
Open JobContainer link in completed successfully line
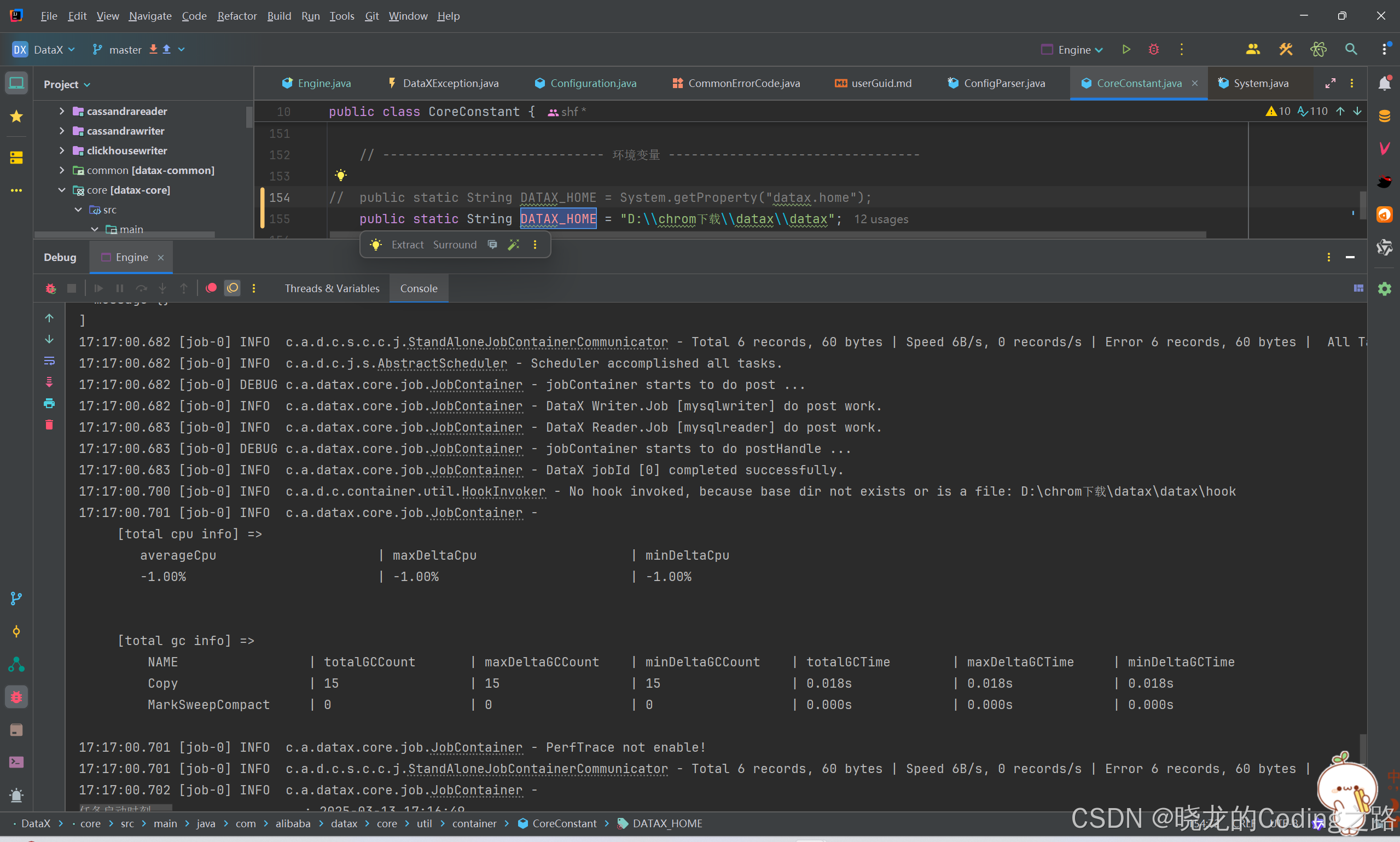[476, 470]
